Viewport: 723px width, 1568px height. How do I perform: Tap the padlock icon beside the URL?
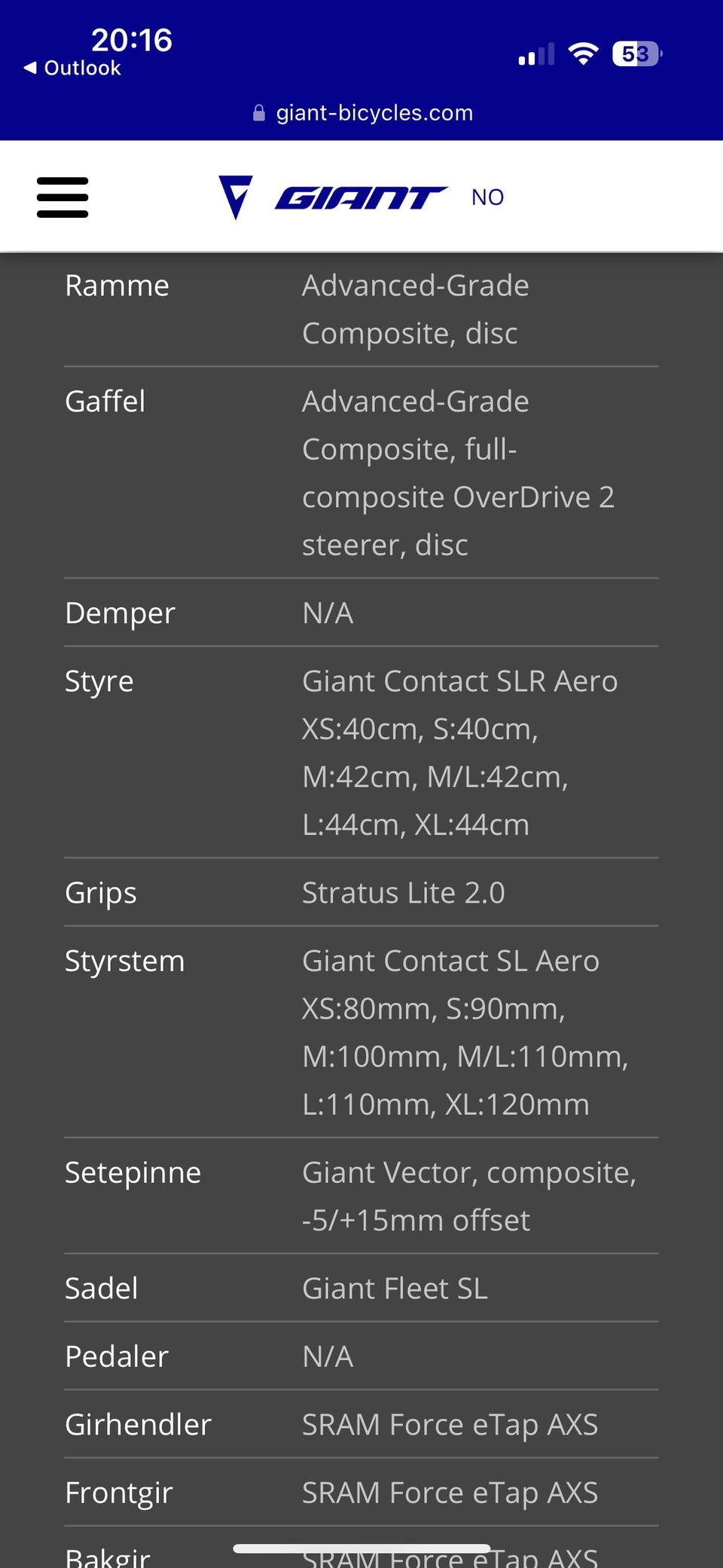tap(259, 113)
